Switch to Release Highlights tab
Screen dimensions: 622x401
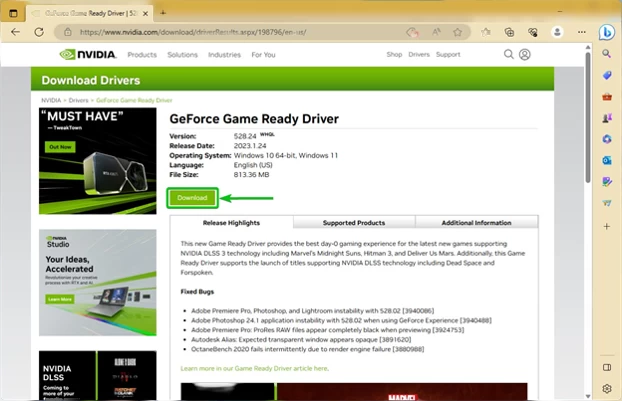point(231,223)
